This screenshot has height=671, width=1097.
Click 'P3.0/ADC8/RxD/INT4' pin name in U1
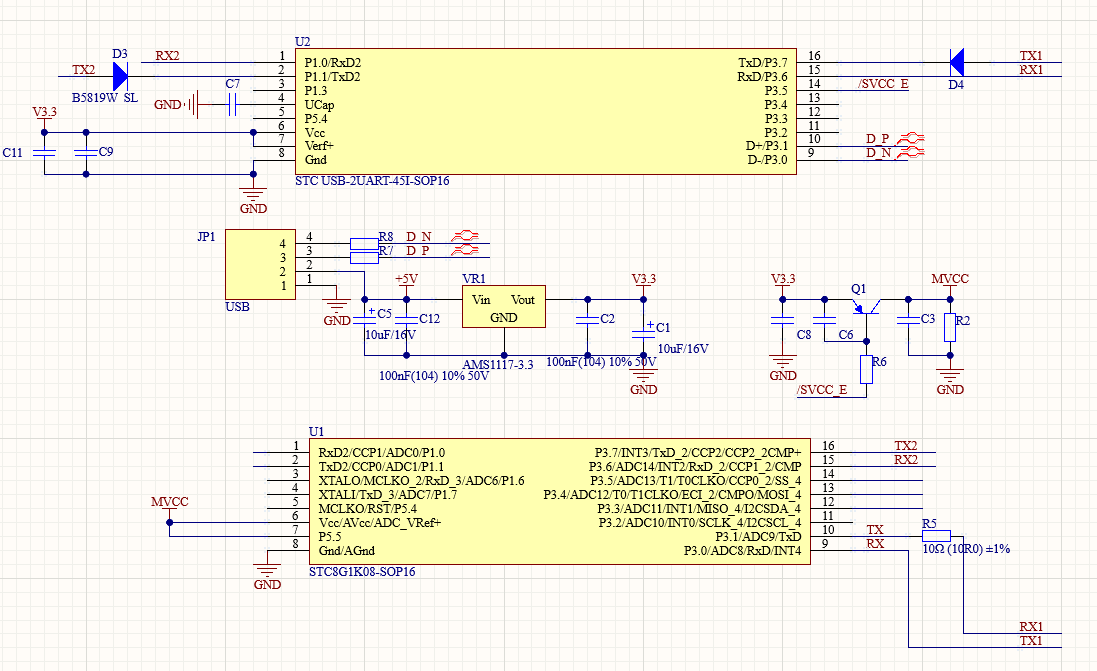point(742,551)
